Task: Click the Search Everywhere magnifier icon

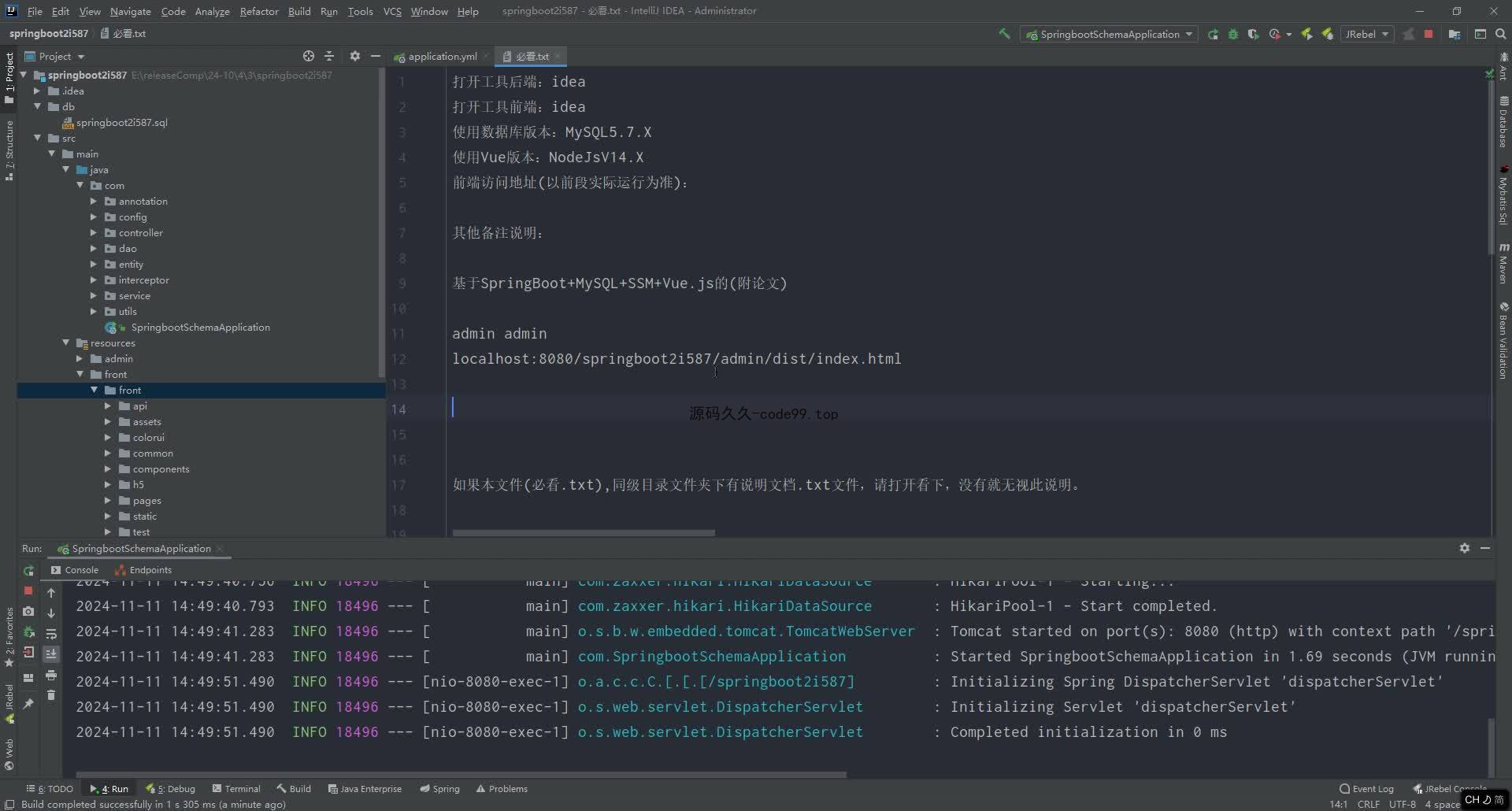Action: [1501, 34]
